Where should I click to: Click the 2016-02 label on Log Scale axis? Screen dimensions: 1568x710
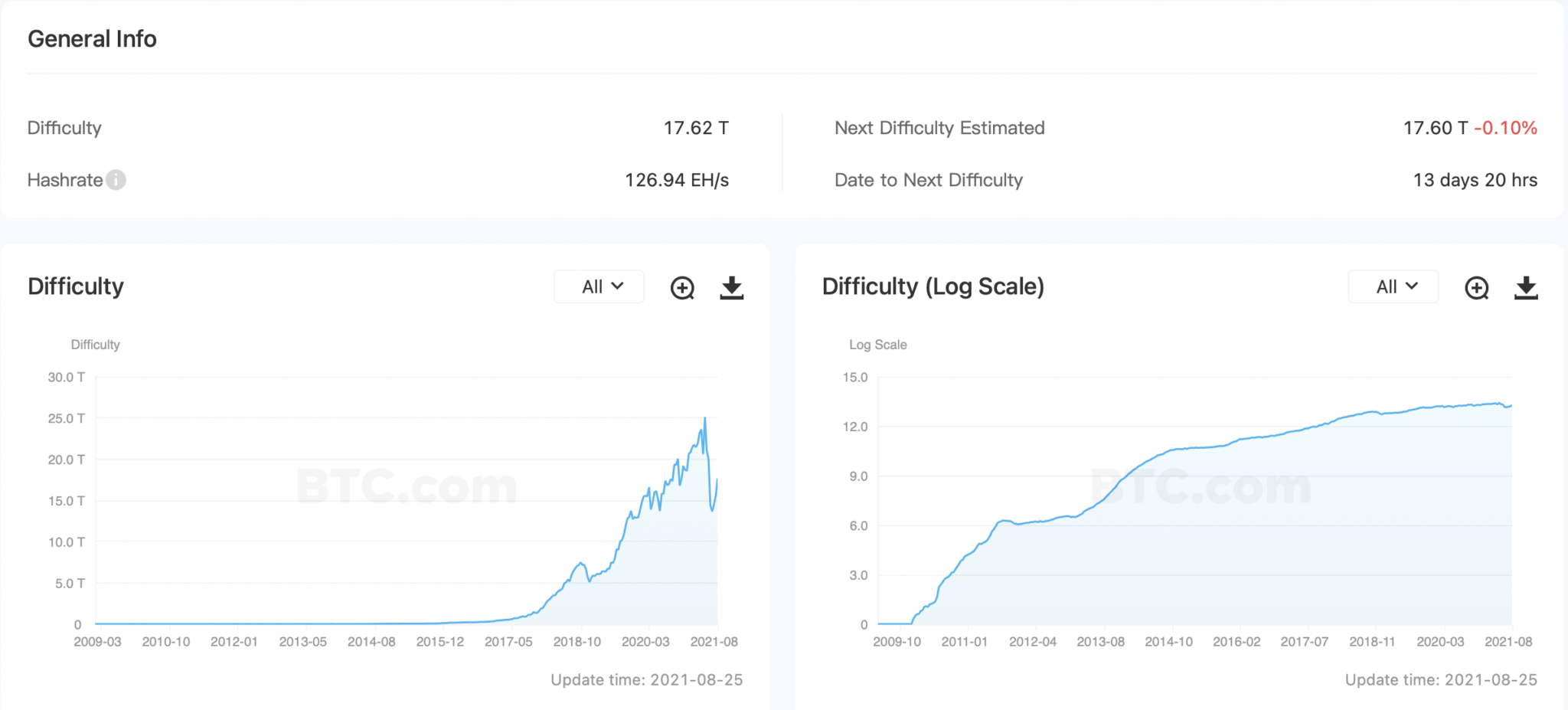1236,642
